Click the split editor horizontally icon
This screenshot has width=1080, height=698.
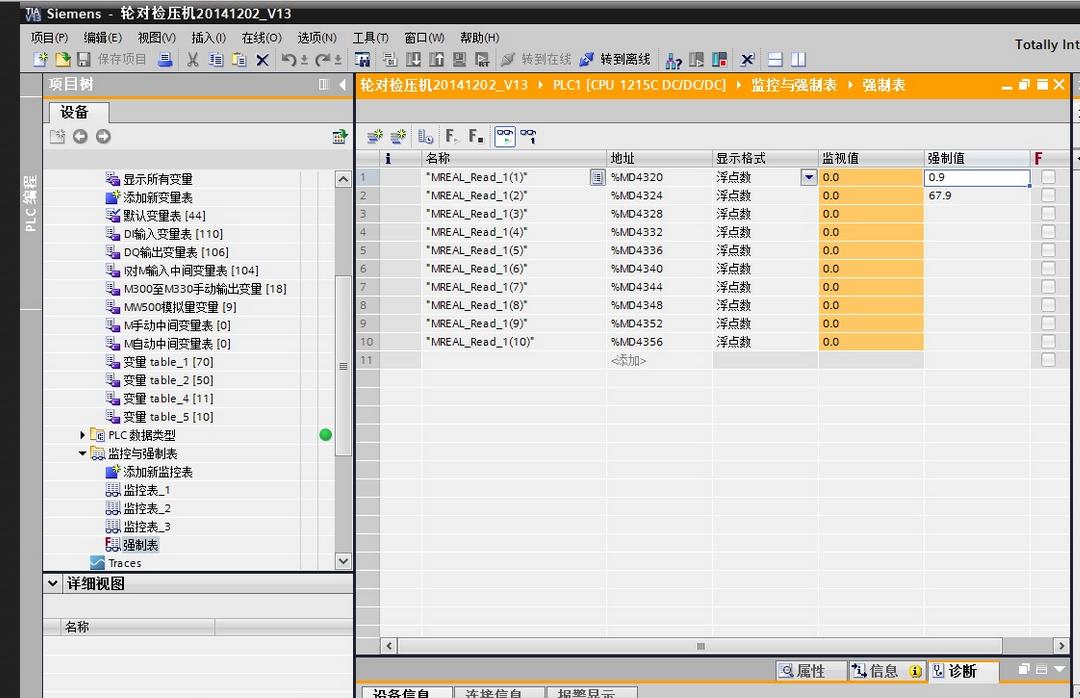tap(776, 60)
